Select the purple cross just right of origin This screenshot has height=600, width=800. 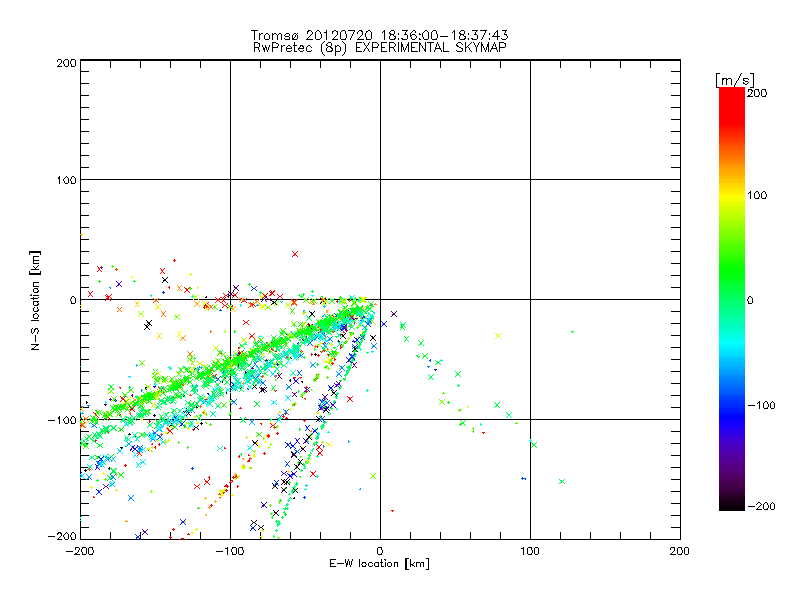(x=394, y=314)
